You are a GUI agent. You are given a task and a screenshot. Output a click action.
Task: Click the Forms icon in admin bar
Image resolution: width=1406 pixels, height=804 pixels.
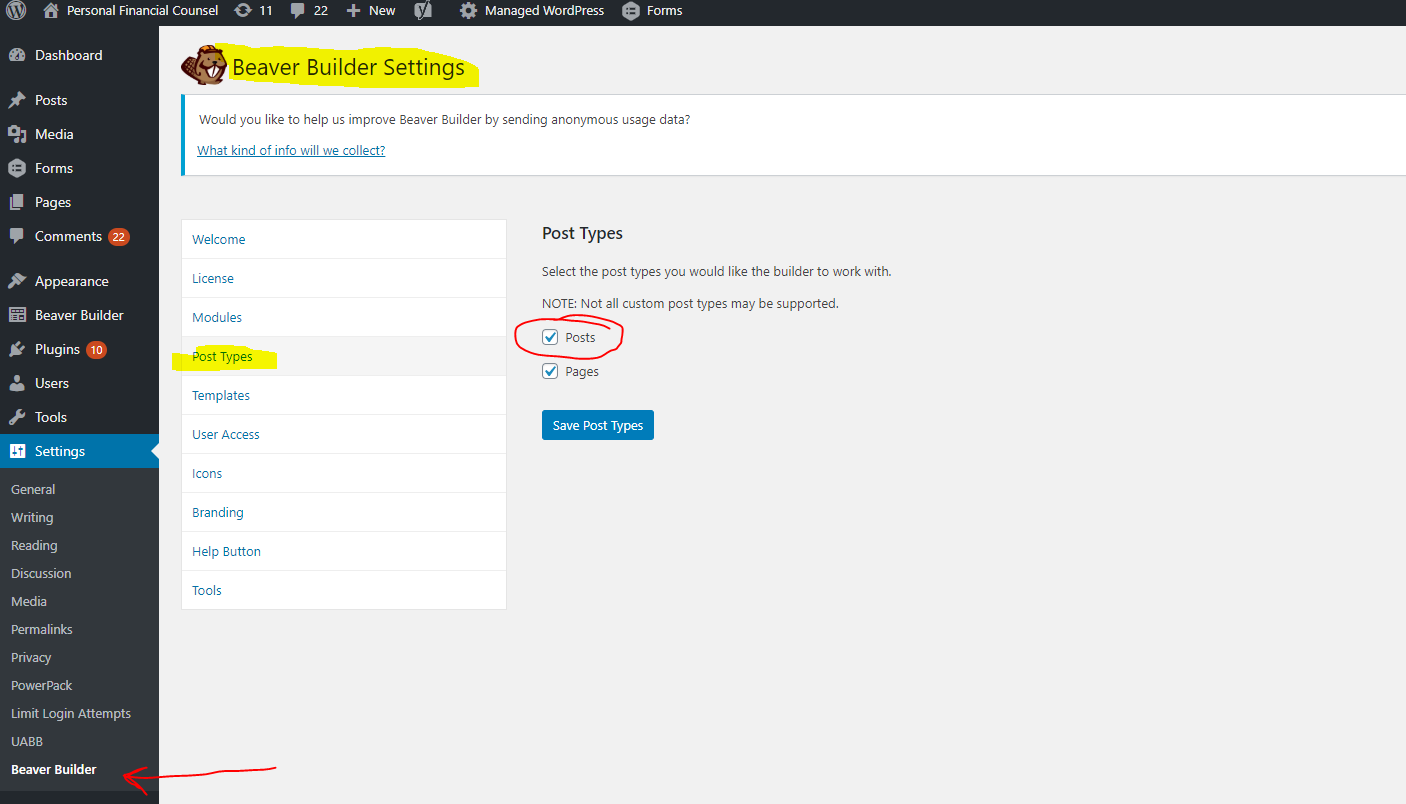click(x=630, y=11)
